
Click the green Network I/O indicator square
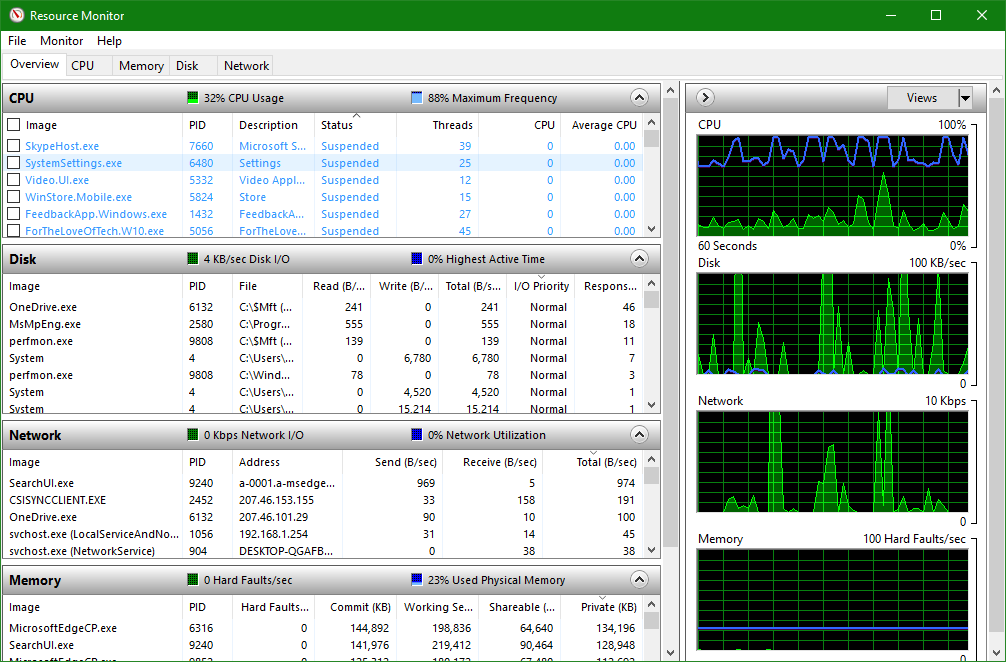click(193, 435)
